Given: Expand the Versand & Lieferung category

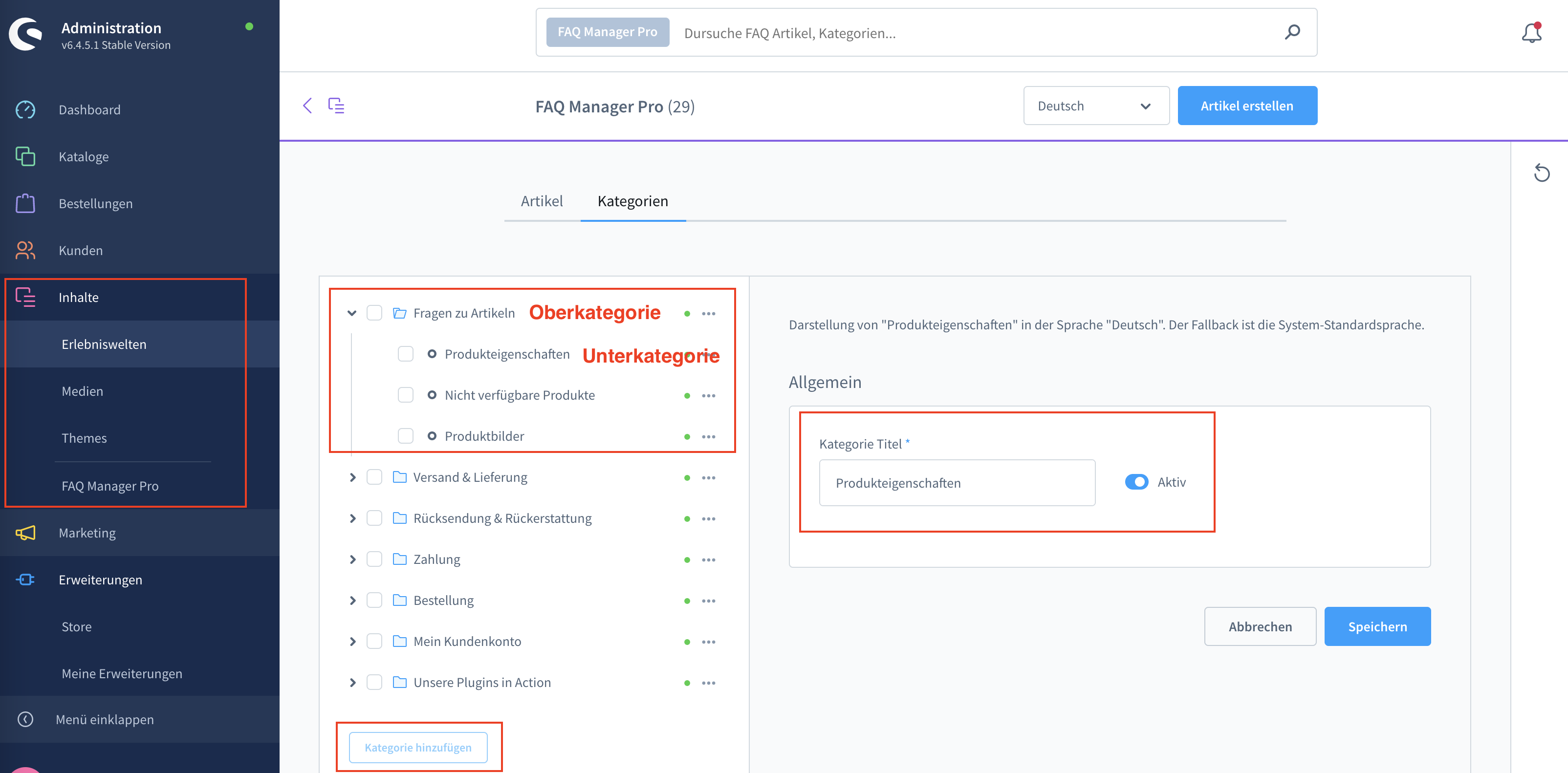Looking at the screenshot, I should [x=352, y=477].
